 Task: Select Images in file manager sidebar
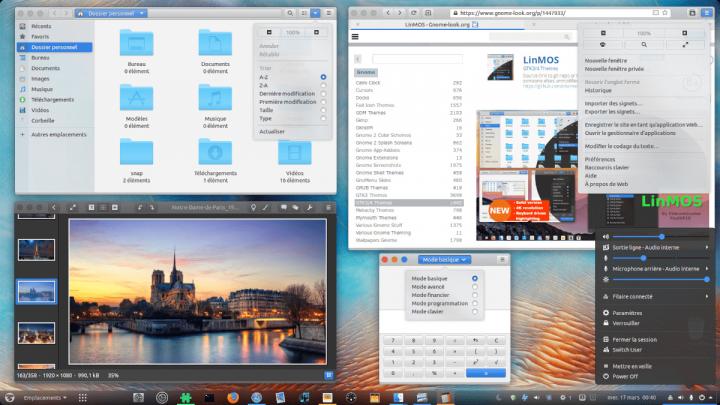40,78
